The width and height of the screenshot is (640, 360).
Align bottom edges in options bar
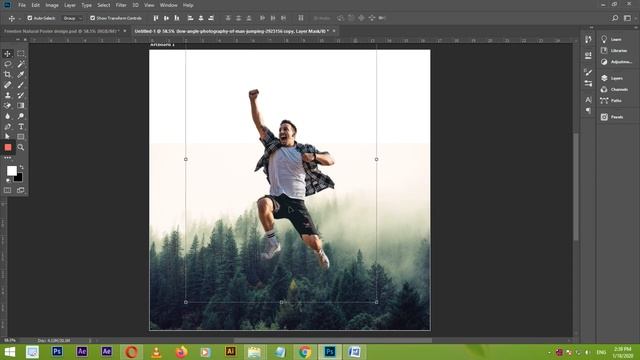(177, 18)
